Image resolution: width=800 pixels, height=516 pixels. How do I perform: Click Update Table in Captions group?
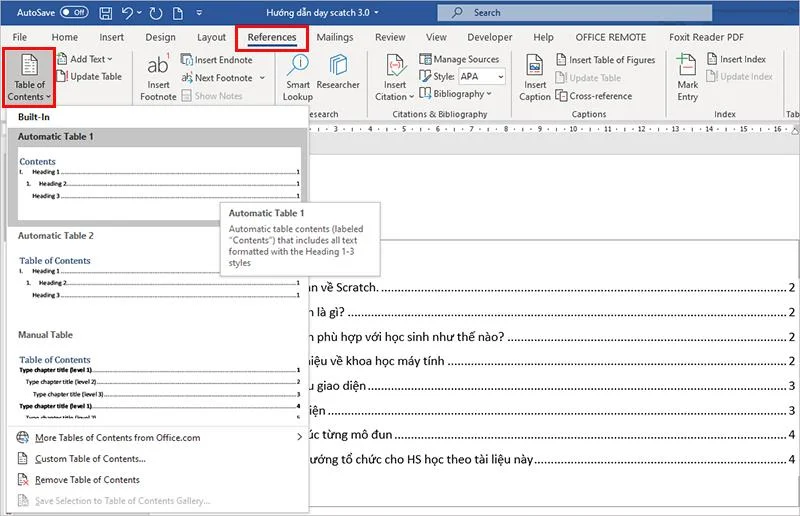pyautogui.click(x=588, y=78)
